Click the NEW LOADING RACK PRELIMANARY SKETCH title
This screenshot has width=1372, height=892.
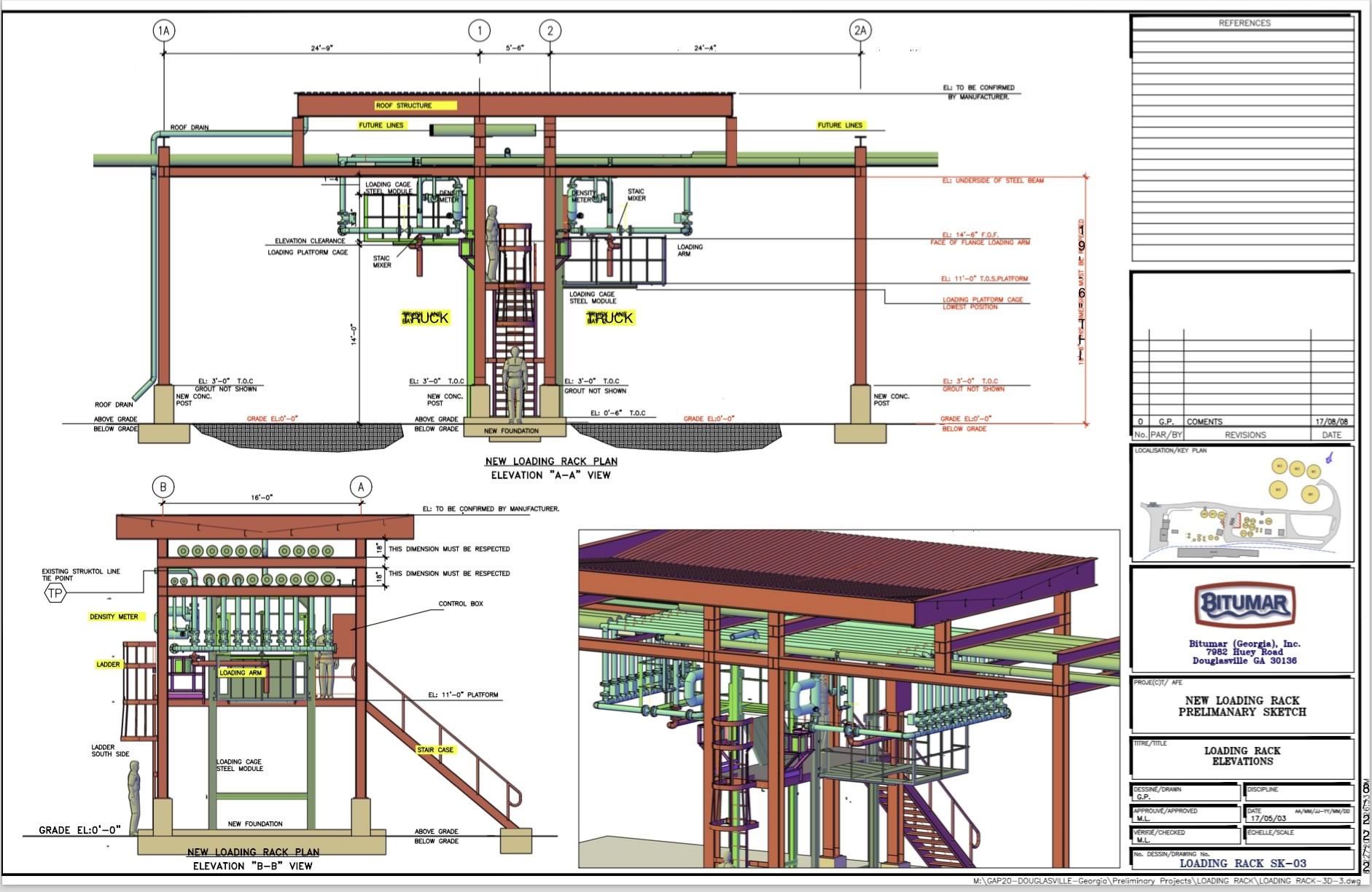tap(1242, 706)
